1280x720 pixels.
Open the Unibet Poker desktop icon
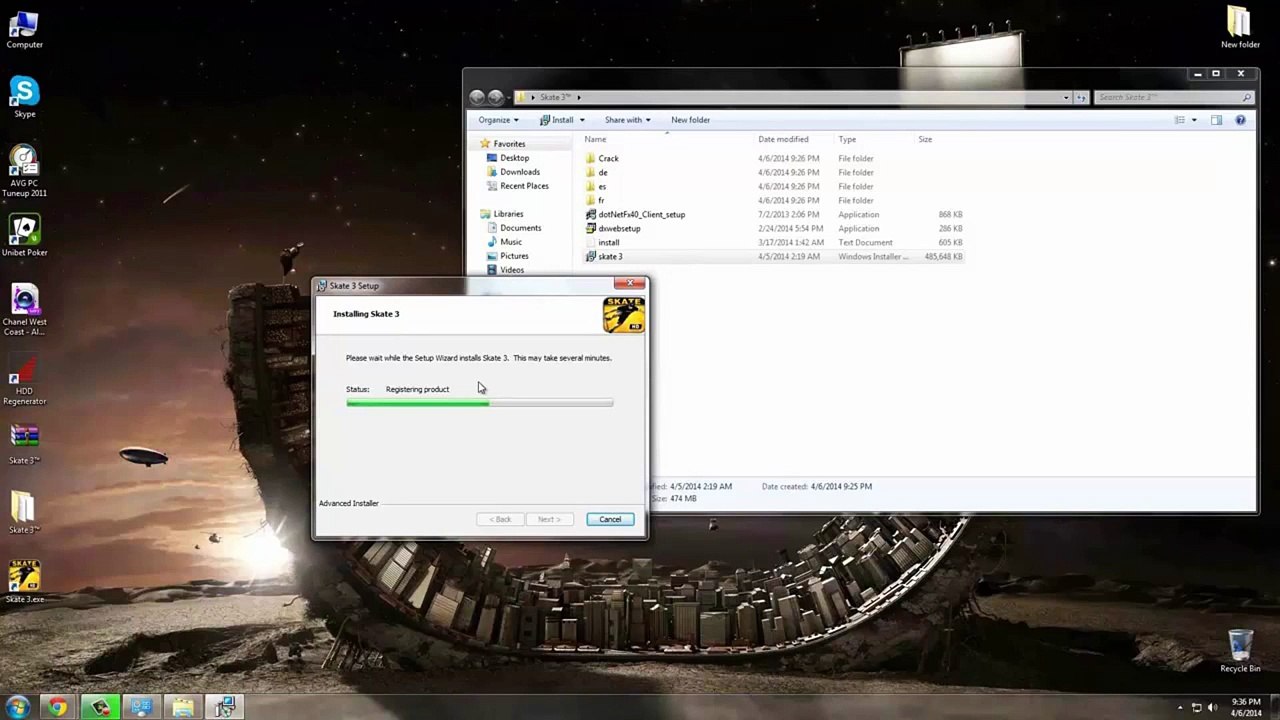24,237
